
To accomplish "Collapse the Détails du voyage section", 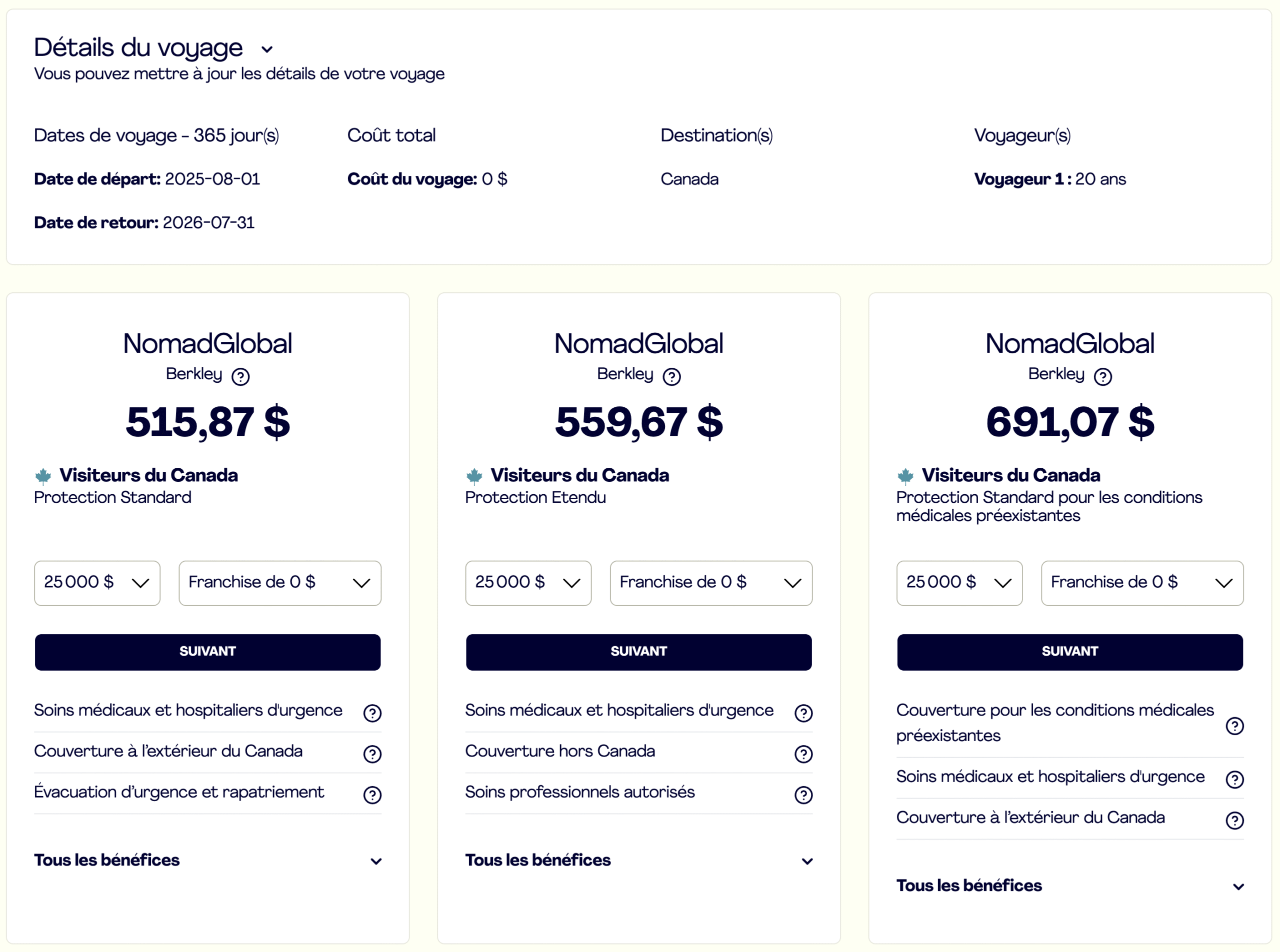I will pos(267,49).
